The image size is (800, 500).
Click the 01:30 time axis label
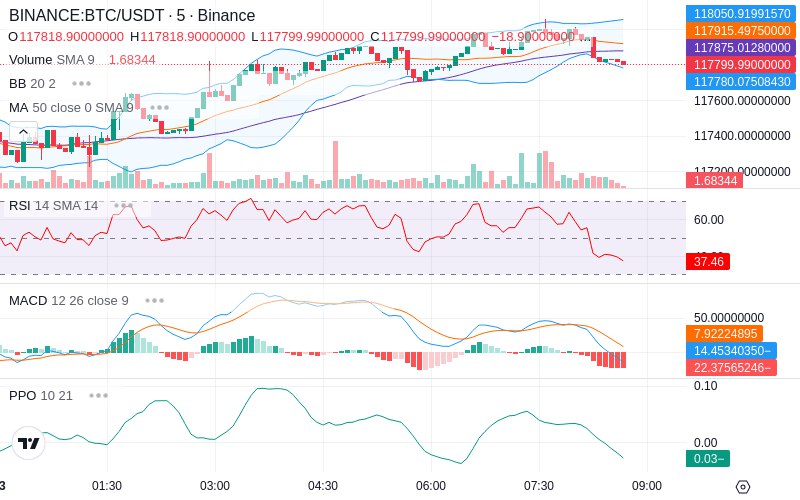[x=107, y=486]
